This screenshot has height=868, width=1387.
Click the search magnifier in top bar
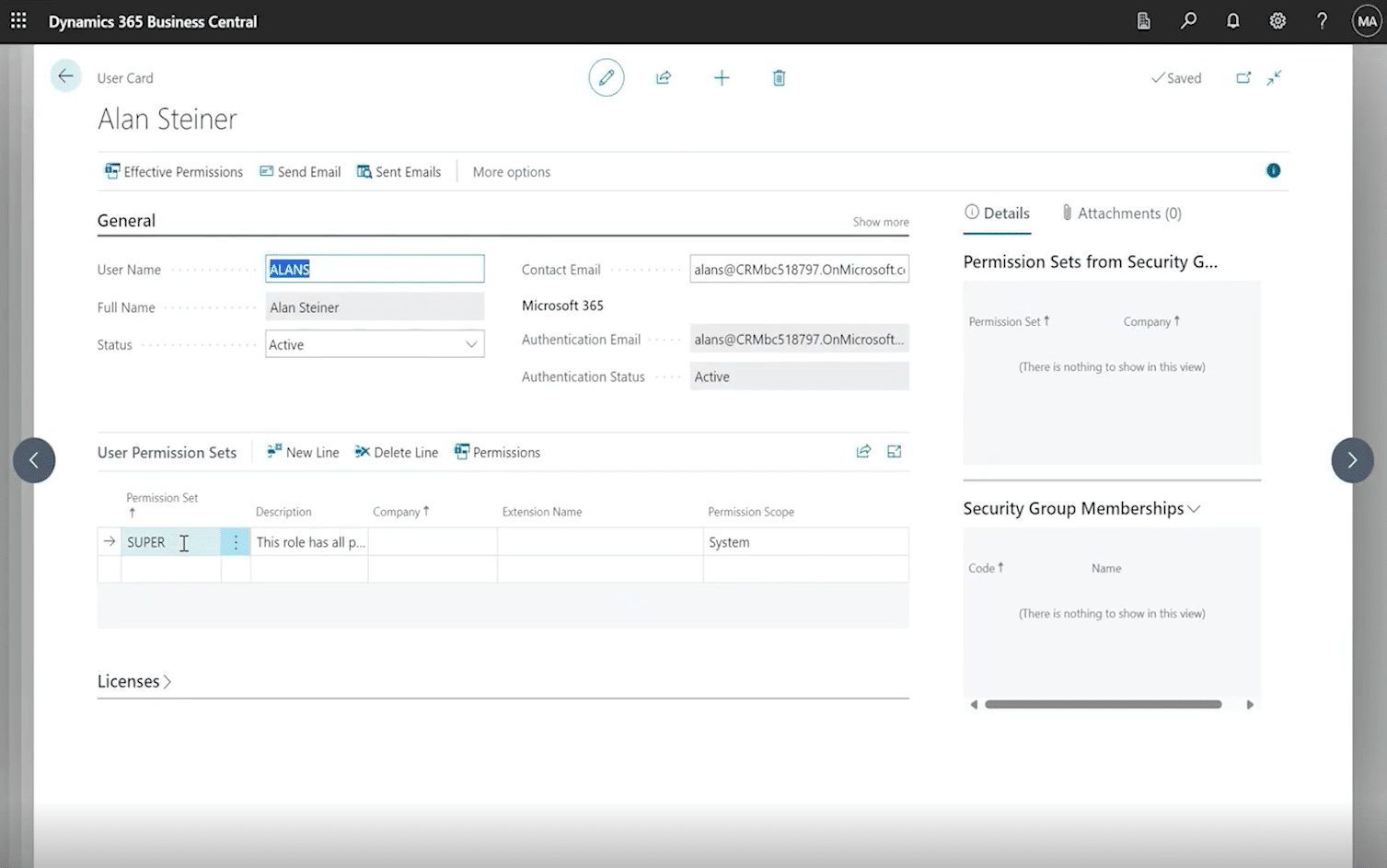1188,21
